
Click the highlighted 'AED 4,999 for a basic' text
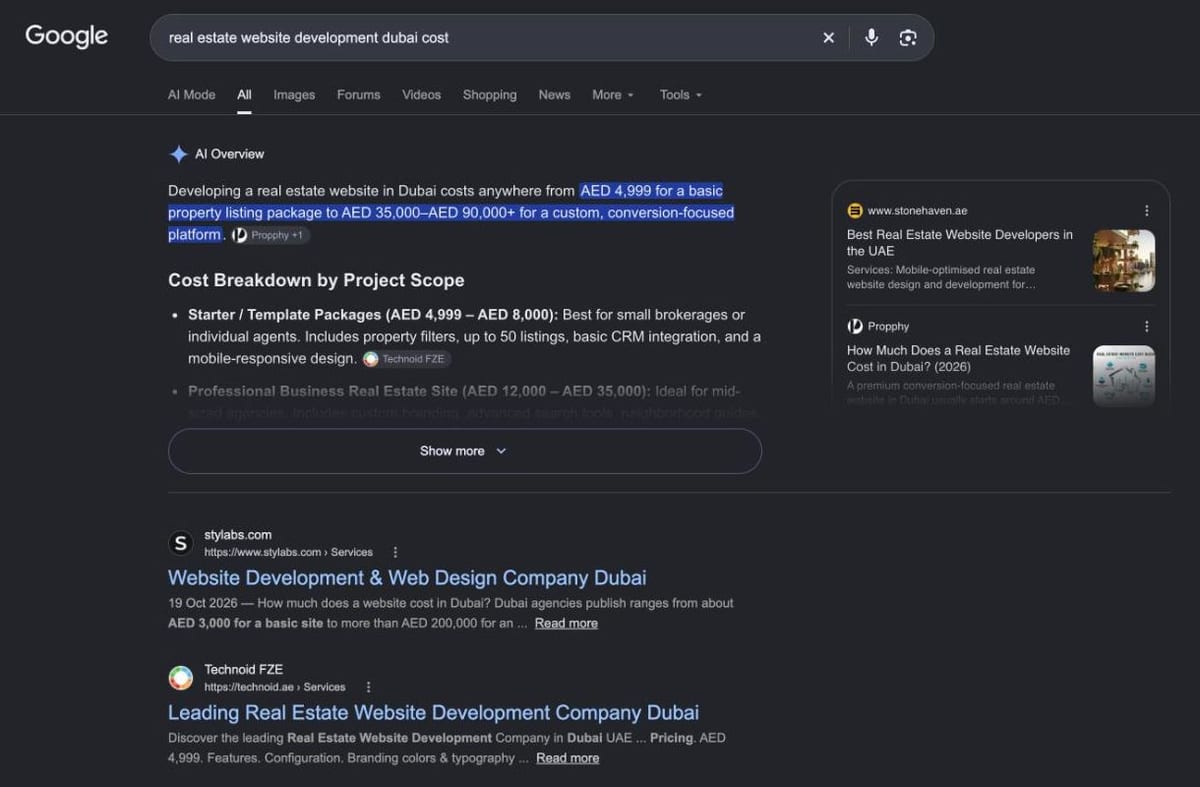(651, 191)
